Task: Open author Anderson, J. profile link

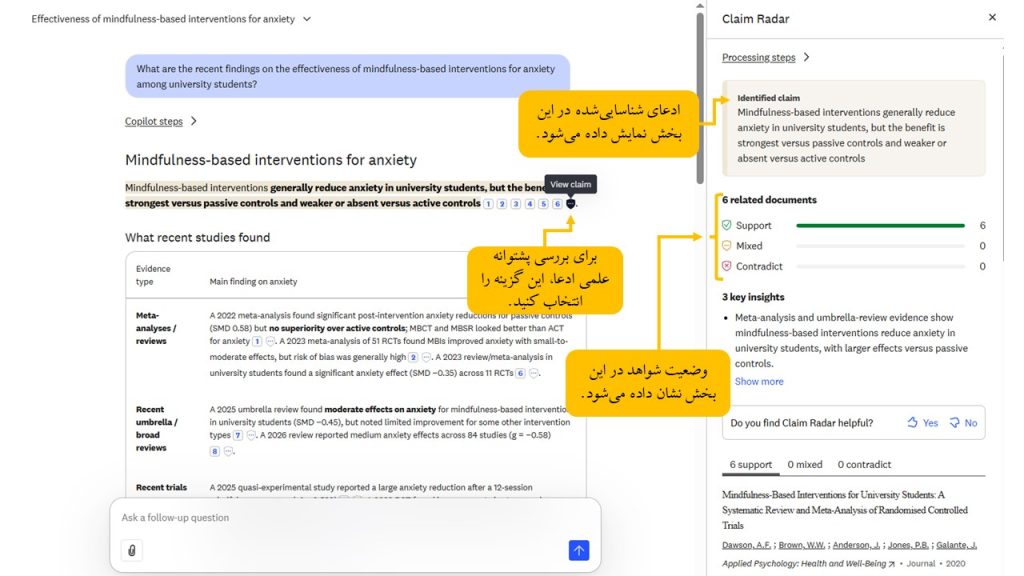Action: pyautogui.click(x=856, y=545)
